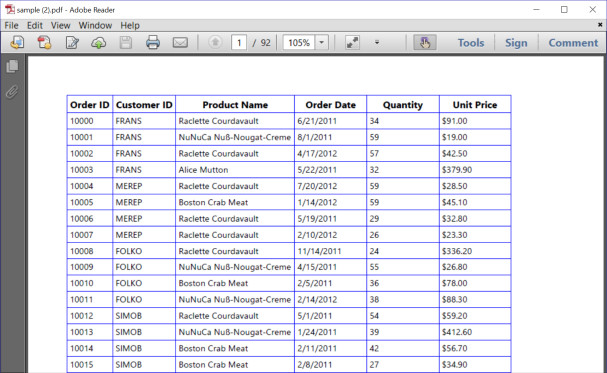Click the previous page up arrow
The width and height of the screenshot is (607, 373).
coord(215,42)
